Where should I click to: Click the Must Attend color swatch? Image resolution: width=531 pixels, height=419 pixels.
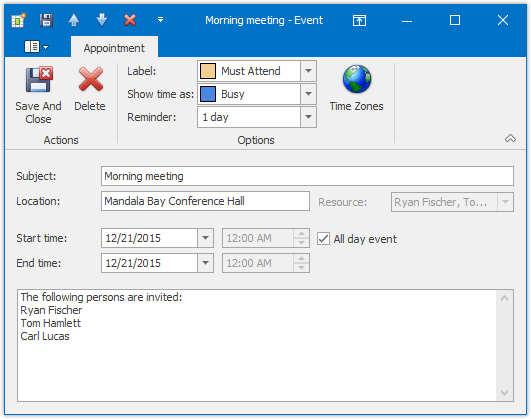pos(208,71)
